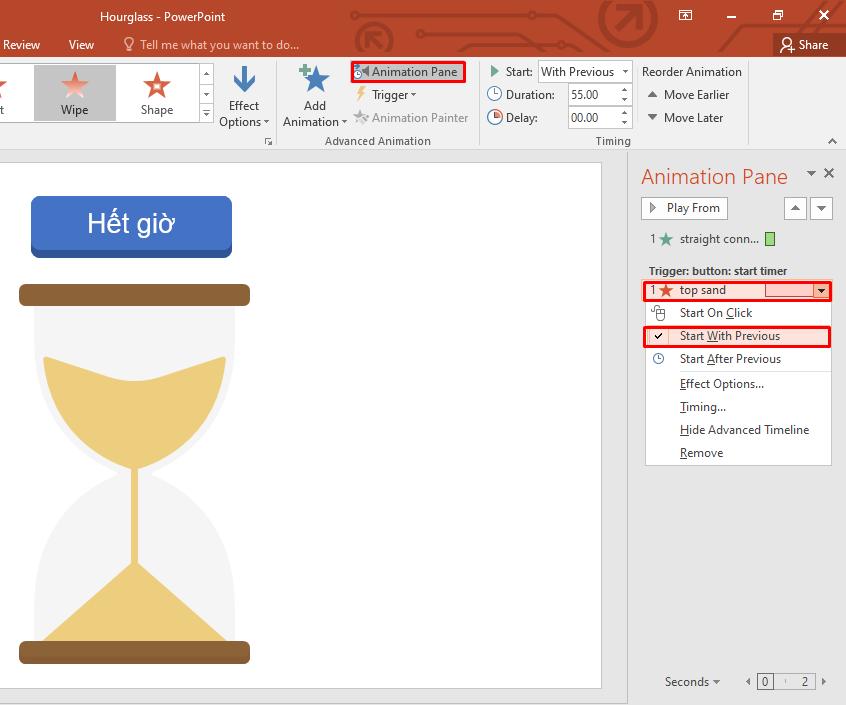This screenshot has width=846, height=705.
Task: Click Remove in the context menu
Action: pos(701,453)
